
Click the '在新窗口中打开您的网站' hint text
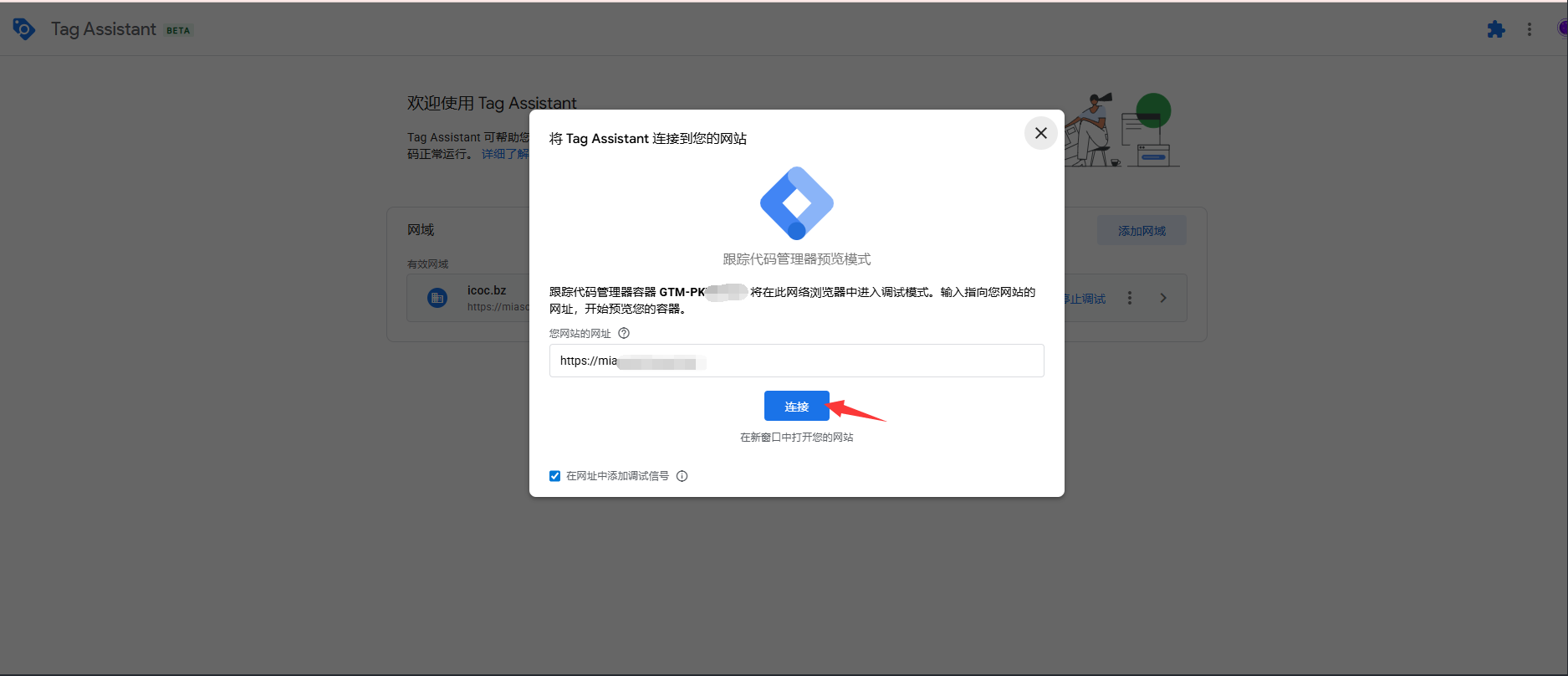click(x=797, y=438)
